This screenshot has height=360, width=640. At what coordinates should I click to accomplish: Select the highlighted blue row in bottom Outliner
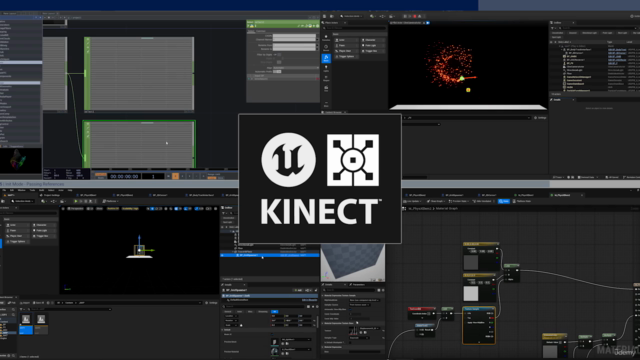pyautogui.click(x=269, y=255)
